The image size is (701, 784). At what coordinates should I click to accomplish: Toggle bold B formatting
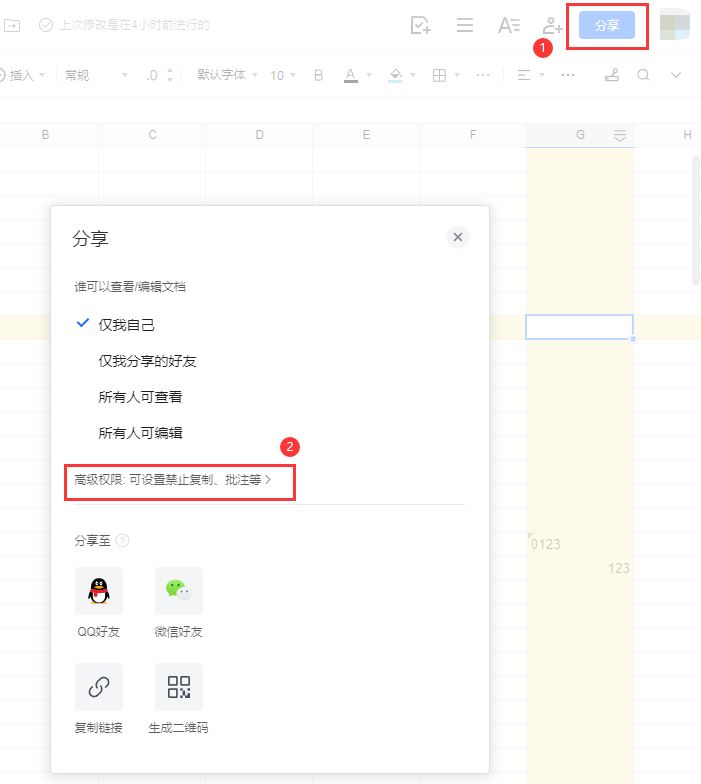[318, 76]
